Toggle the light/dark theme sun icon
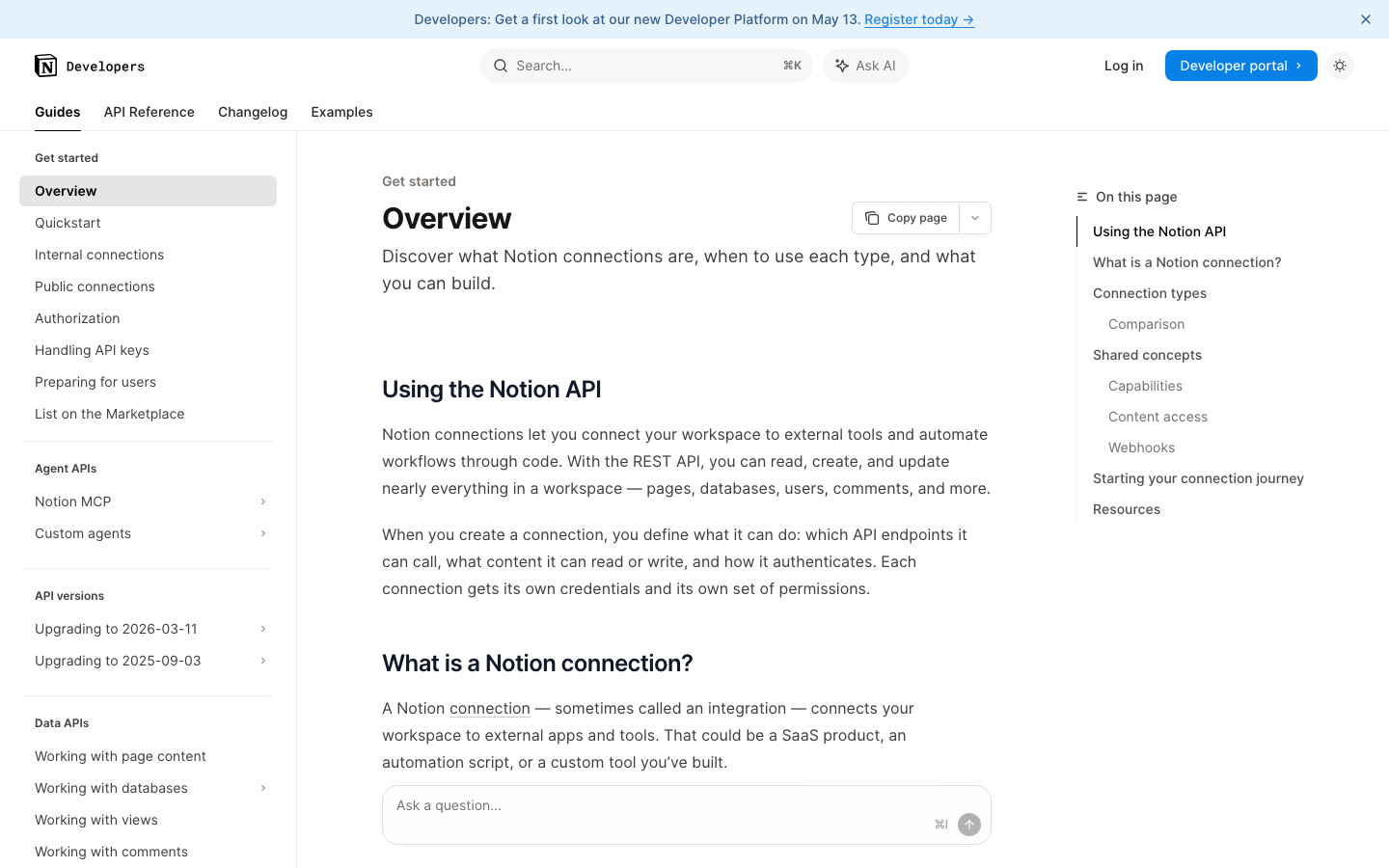The image size is (1389, 868). (1340, 66)
